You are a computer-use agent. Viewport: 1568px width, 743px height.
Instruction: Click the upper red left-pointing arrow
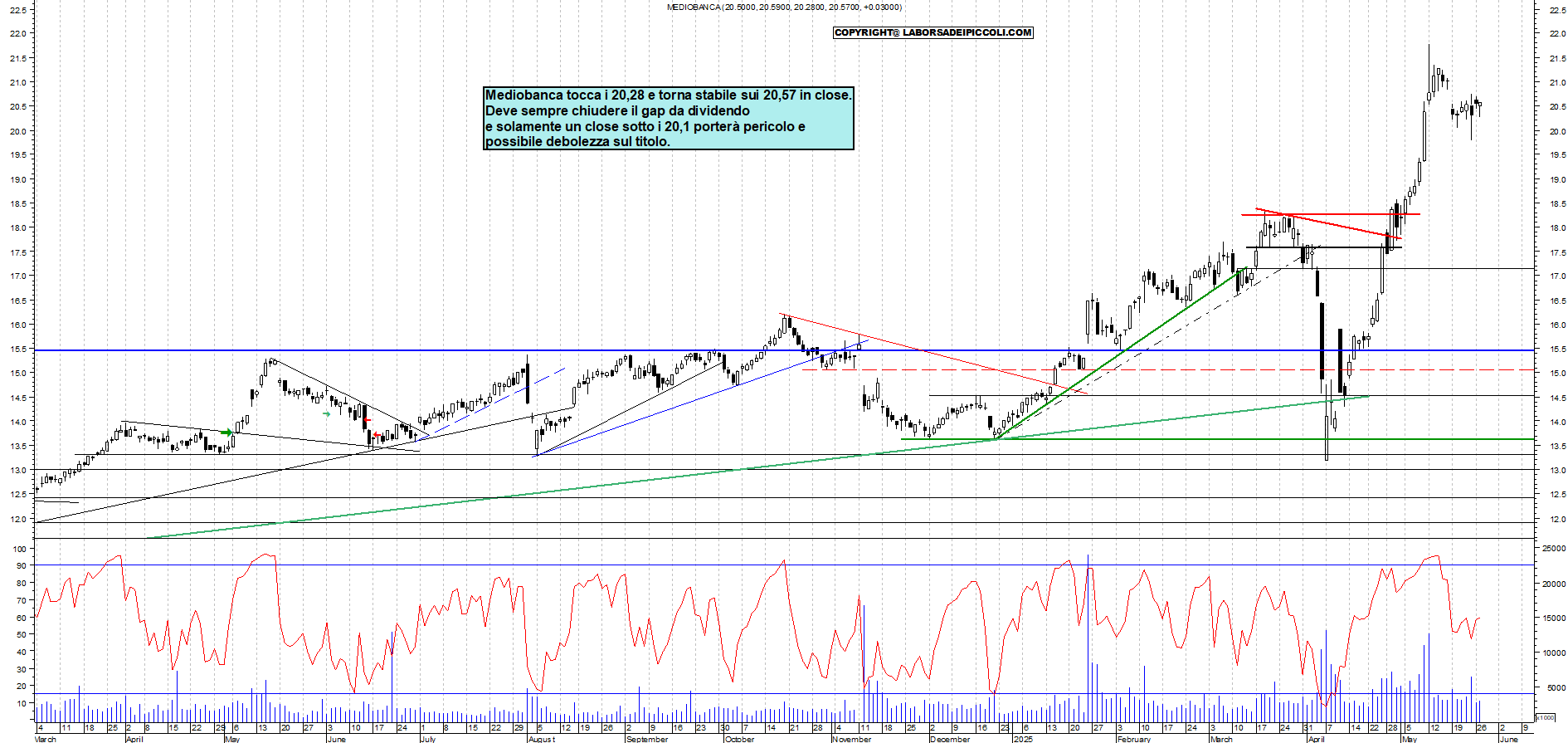pos(368,421)
